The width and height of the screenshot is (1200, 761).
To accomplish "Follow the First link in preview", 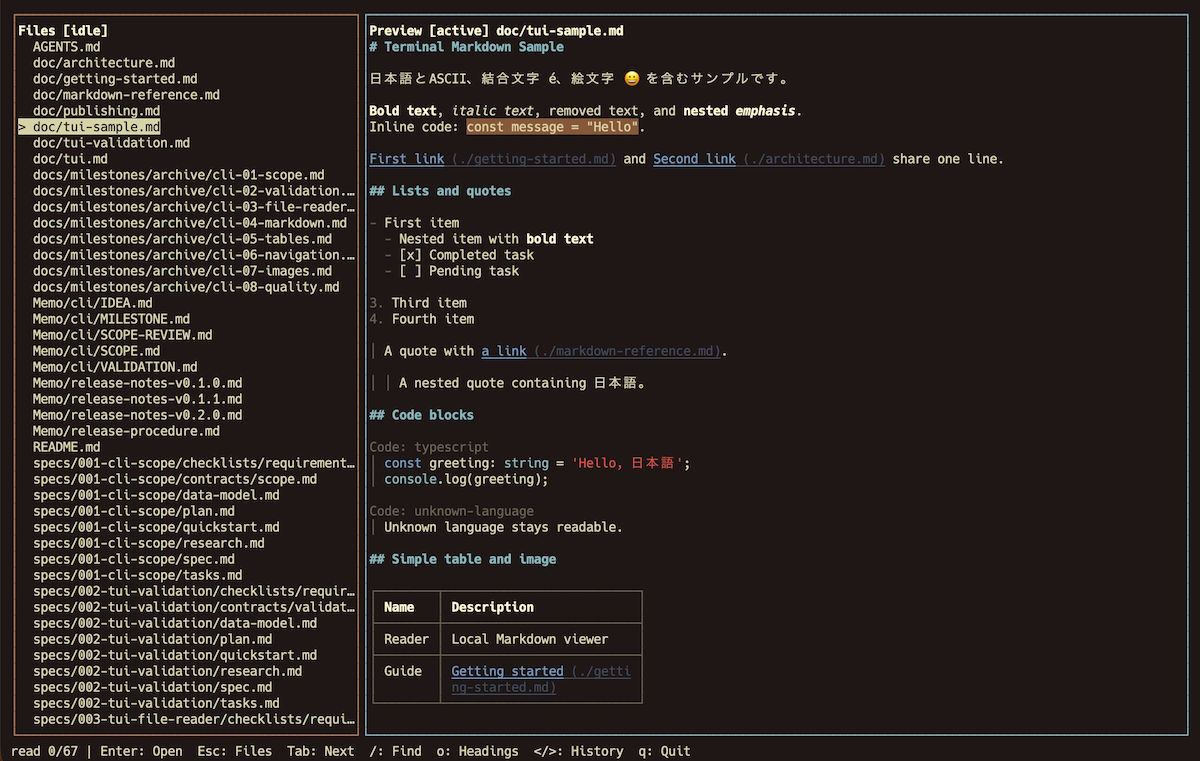I will [x=406, y=159].
